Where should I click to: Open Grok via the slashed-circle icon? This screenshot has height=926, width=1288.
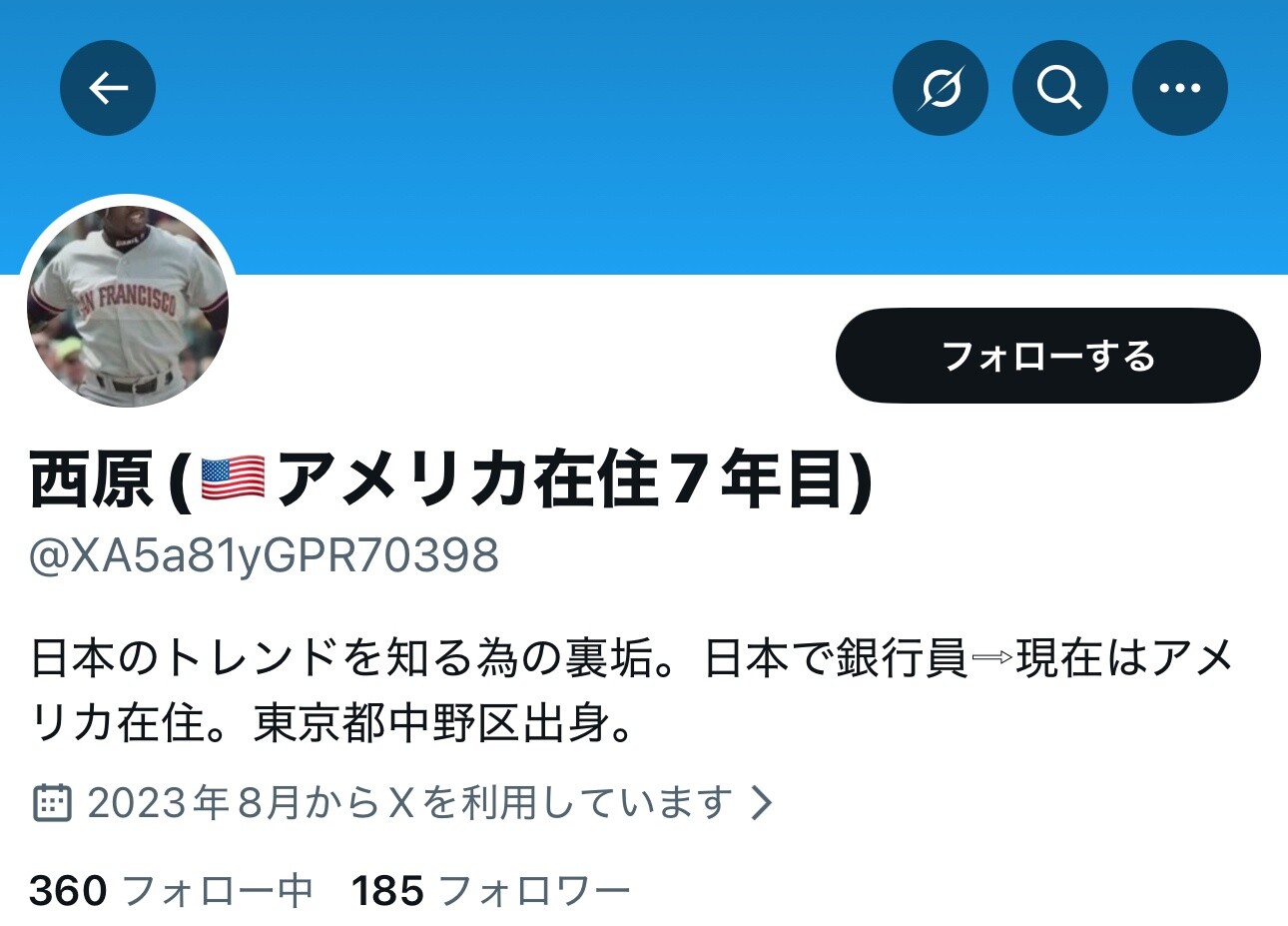pos(941,88)
